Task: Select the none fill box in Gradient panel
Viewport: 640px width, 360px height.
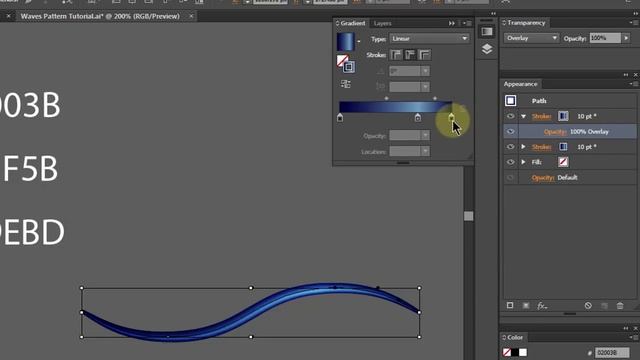Action: pyautogui.click(x=342, y=60)
